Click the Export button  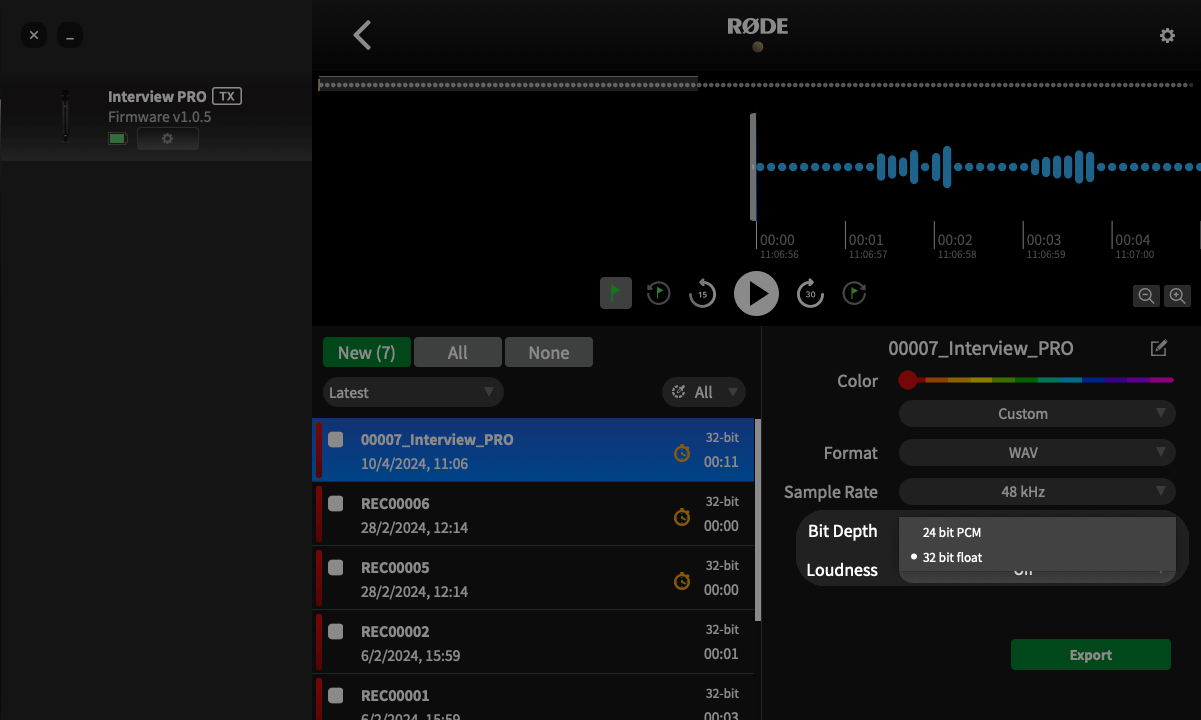point(1091,654)
